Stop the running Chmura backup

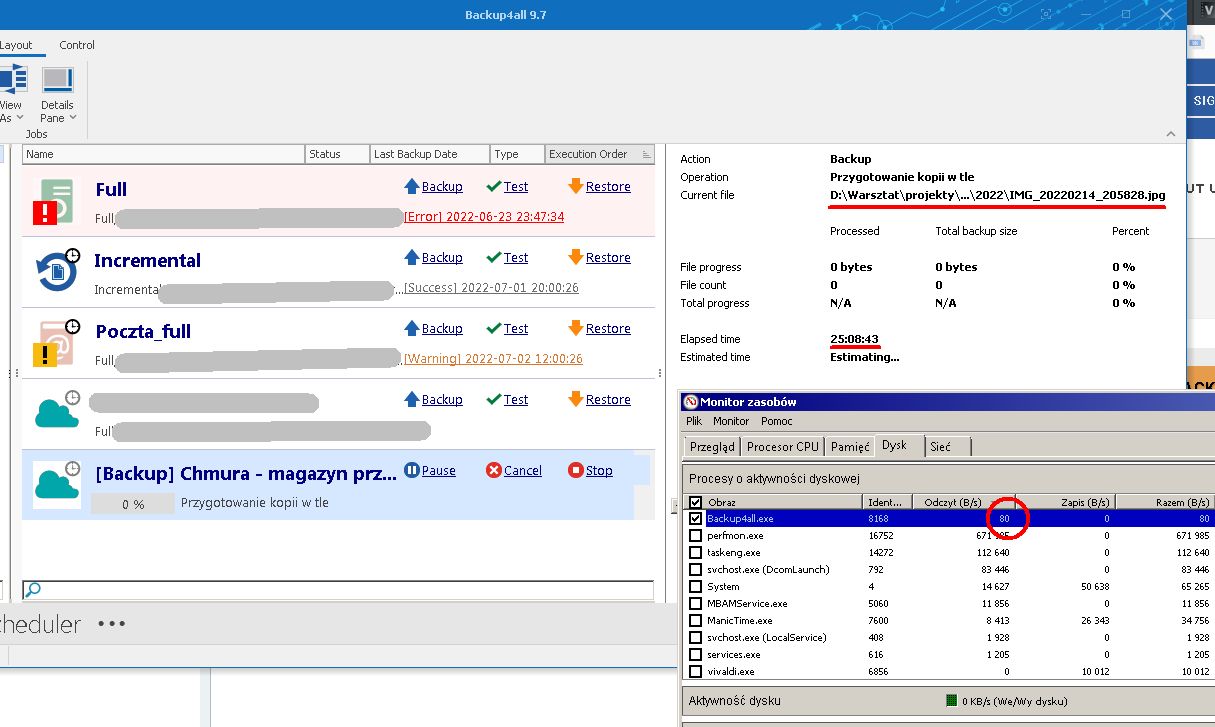[x=590, y=470]
